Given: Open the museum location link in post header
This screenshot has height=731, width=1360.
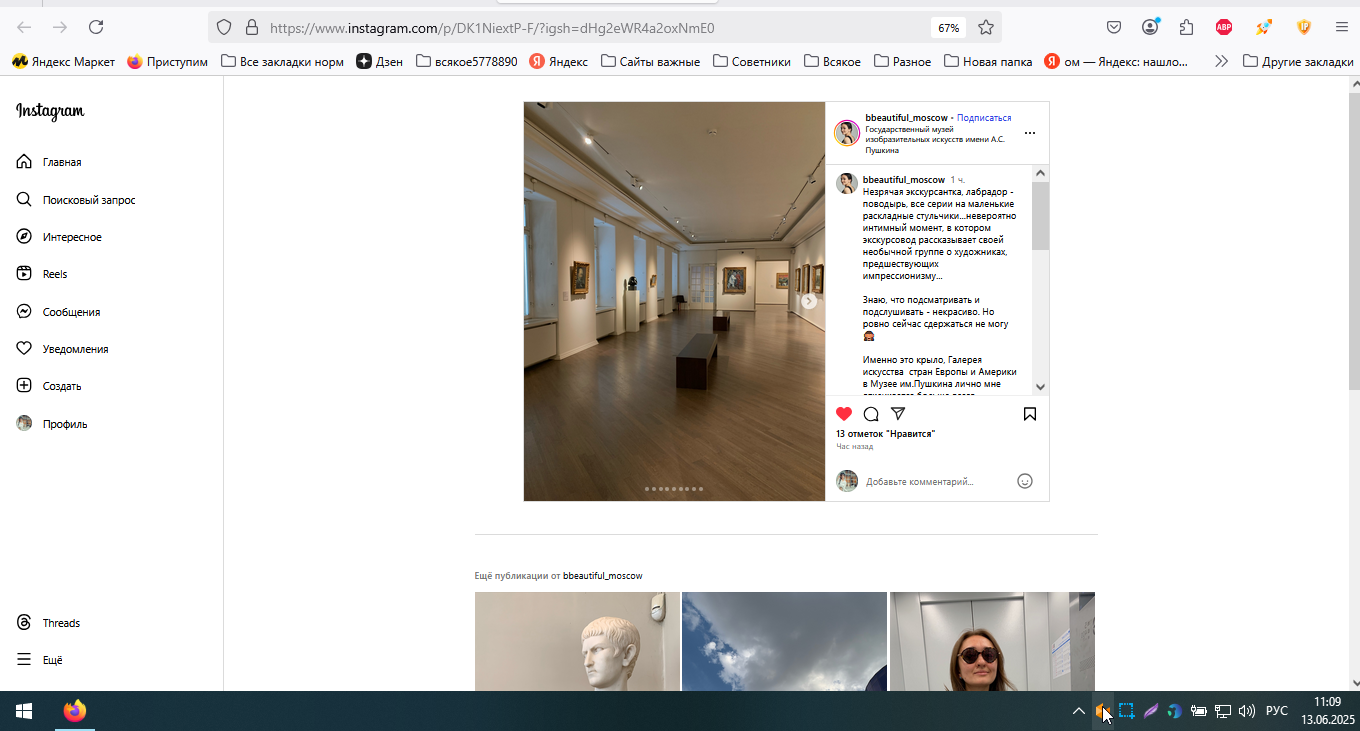Looking at the screenshot, I should (935, 140).
